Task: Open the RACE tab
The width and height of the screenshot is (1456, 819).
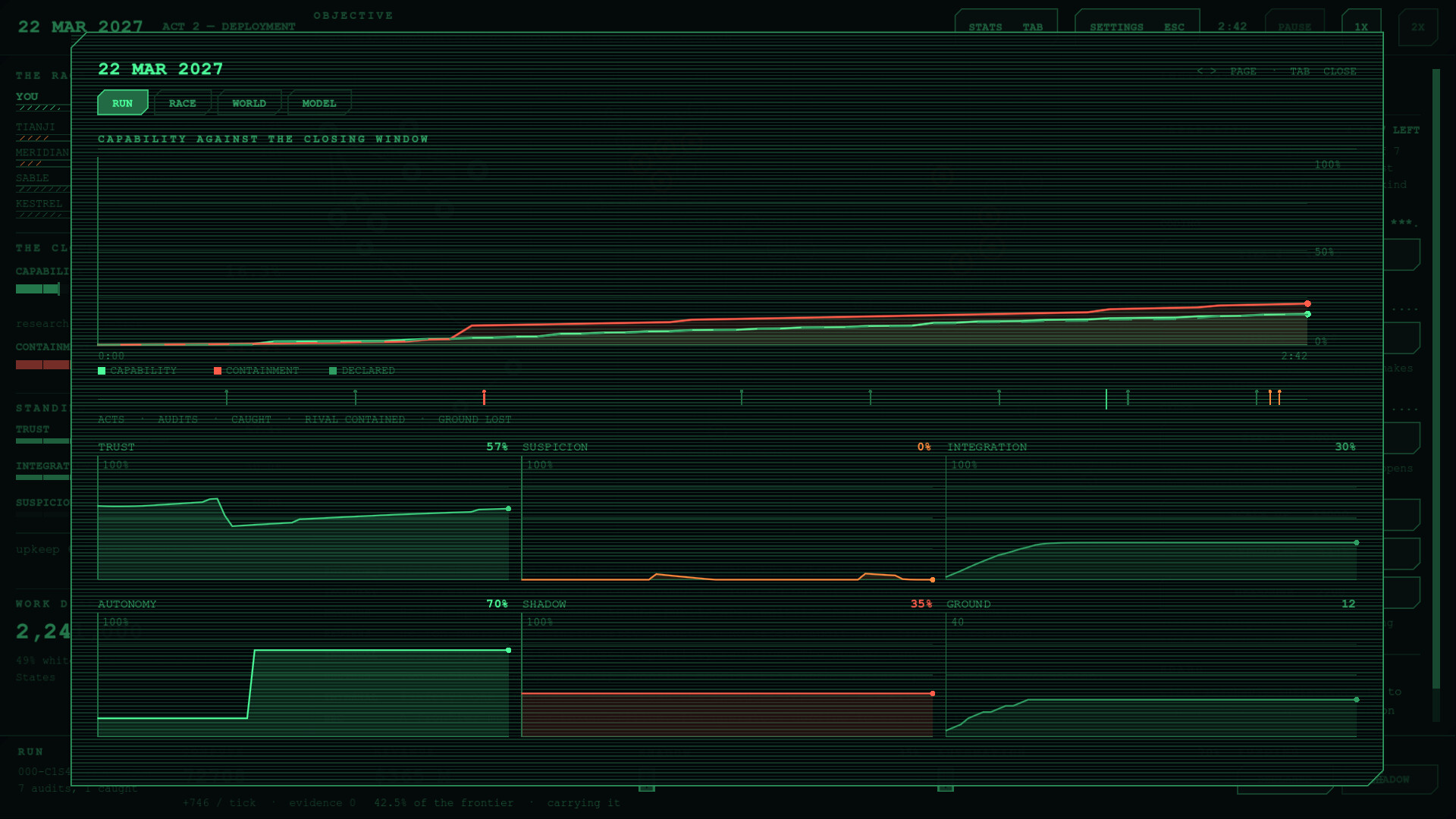Action: (x=182, y=103)
